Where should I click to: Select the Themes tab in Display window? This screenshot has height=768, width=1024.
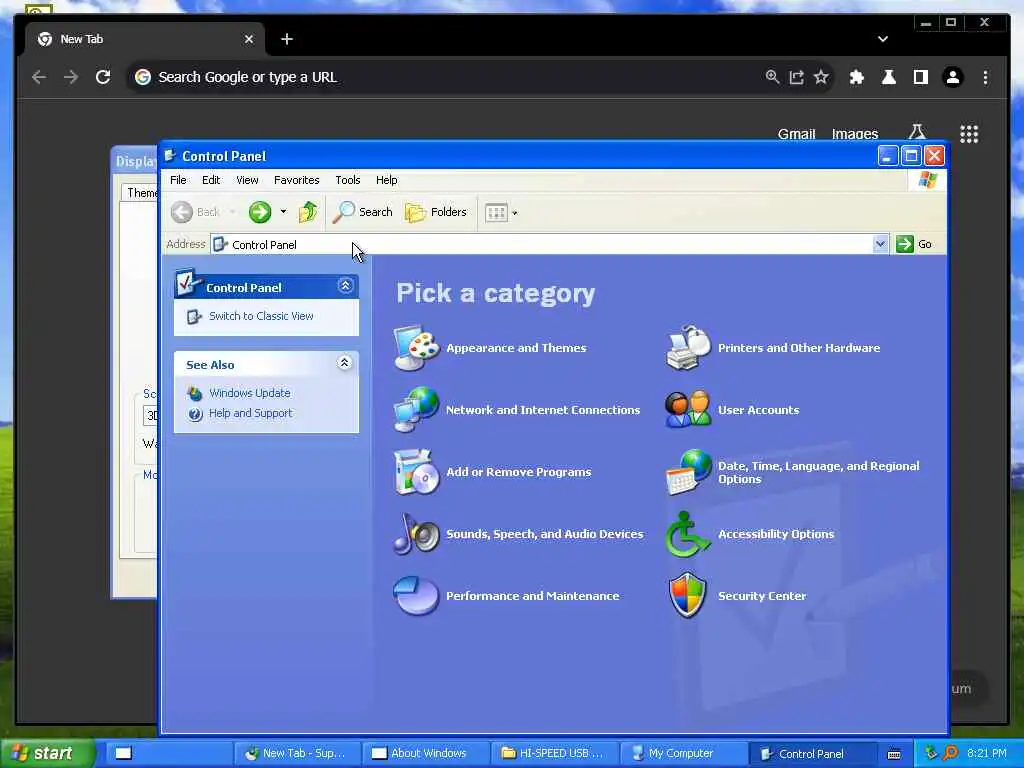(x=140, y=193)
